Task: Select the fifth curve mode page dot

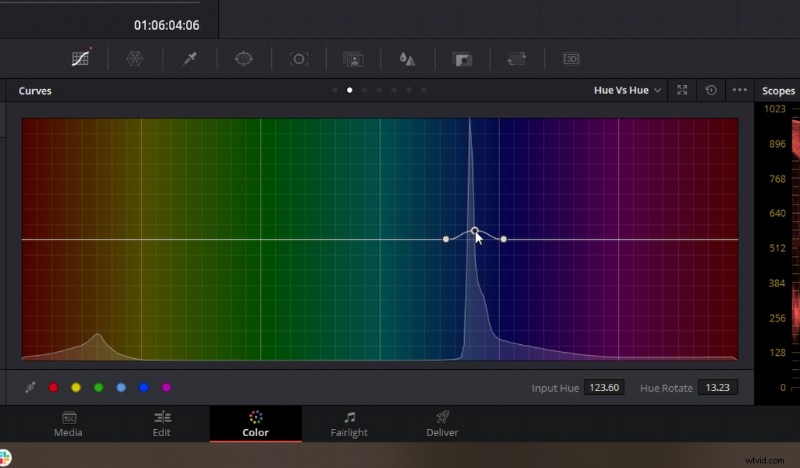Action: (x=394, y=90)
